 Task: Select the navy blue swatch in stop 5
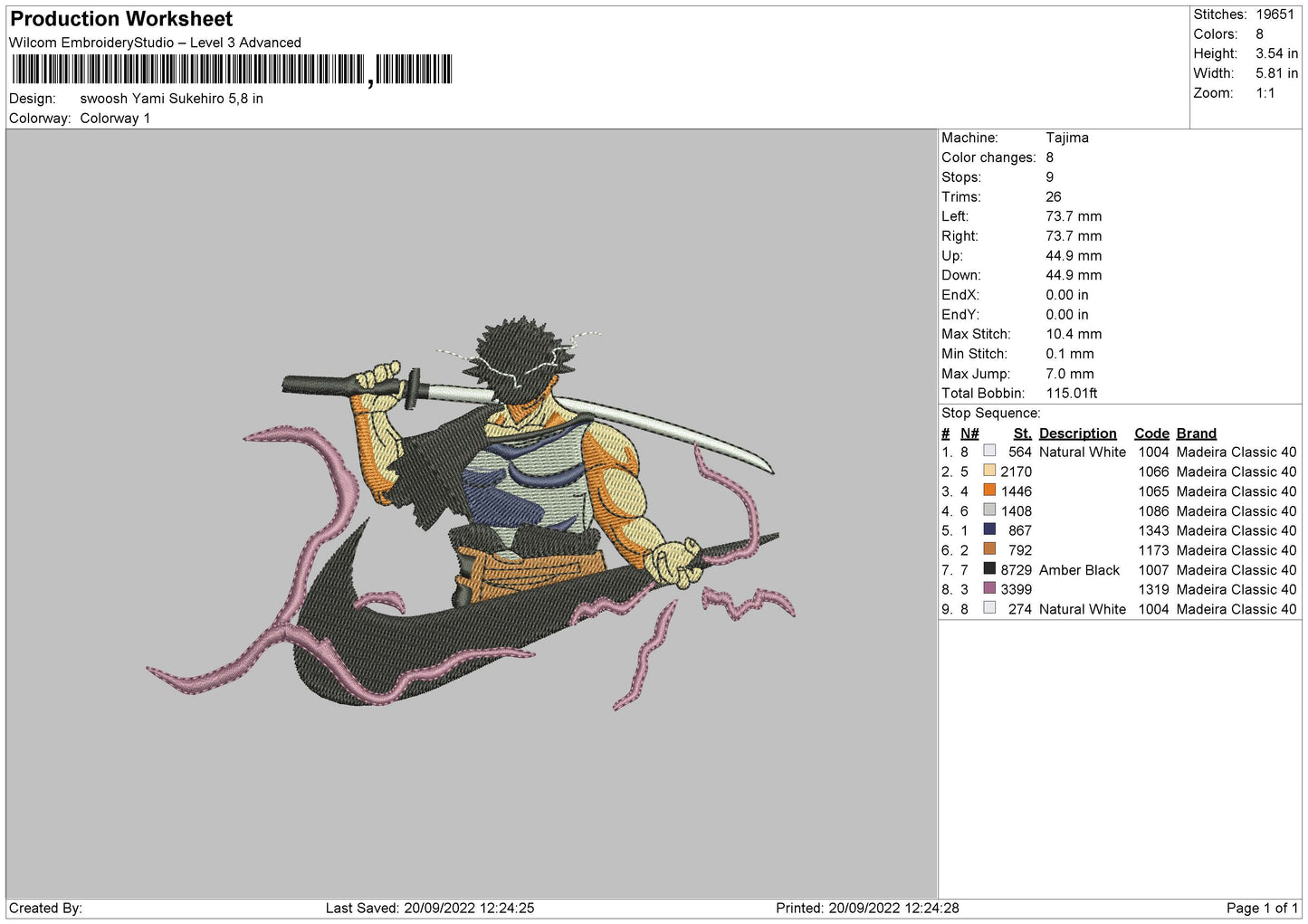[x=989, y=530]
